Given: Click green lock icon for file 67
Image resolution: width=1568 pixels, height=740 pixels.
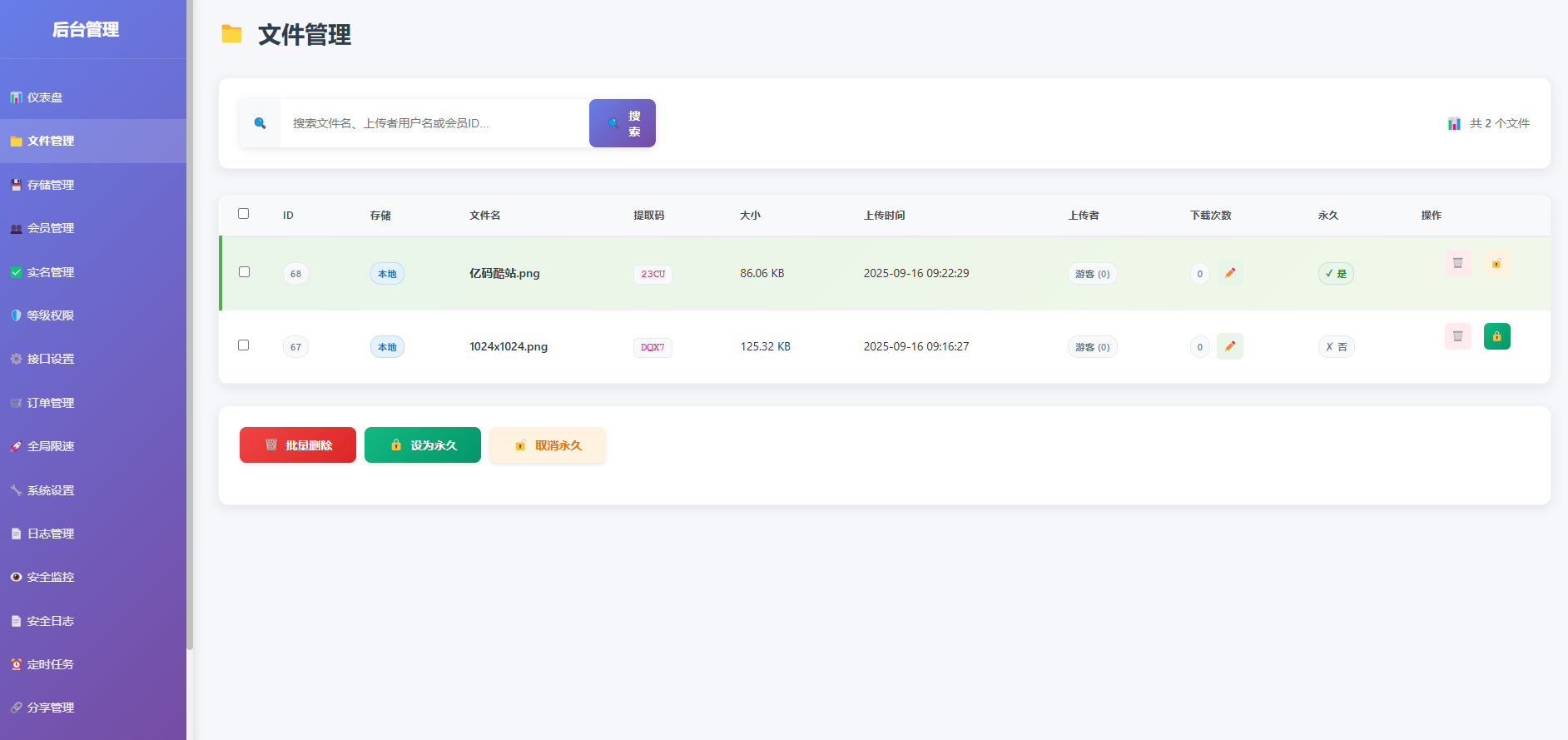Looking at the screenshot, I should (x=1496, y=336).
